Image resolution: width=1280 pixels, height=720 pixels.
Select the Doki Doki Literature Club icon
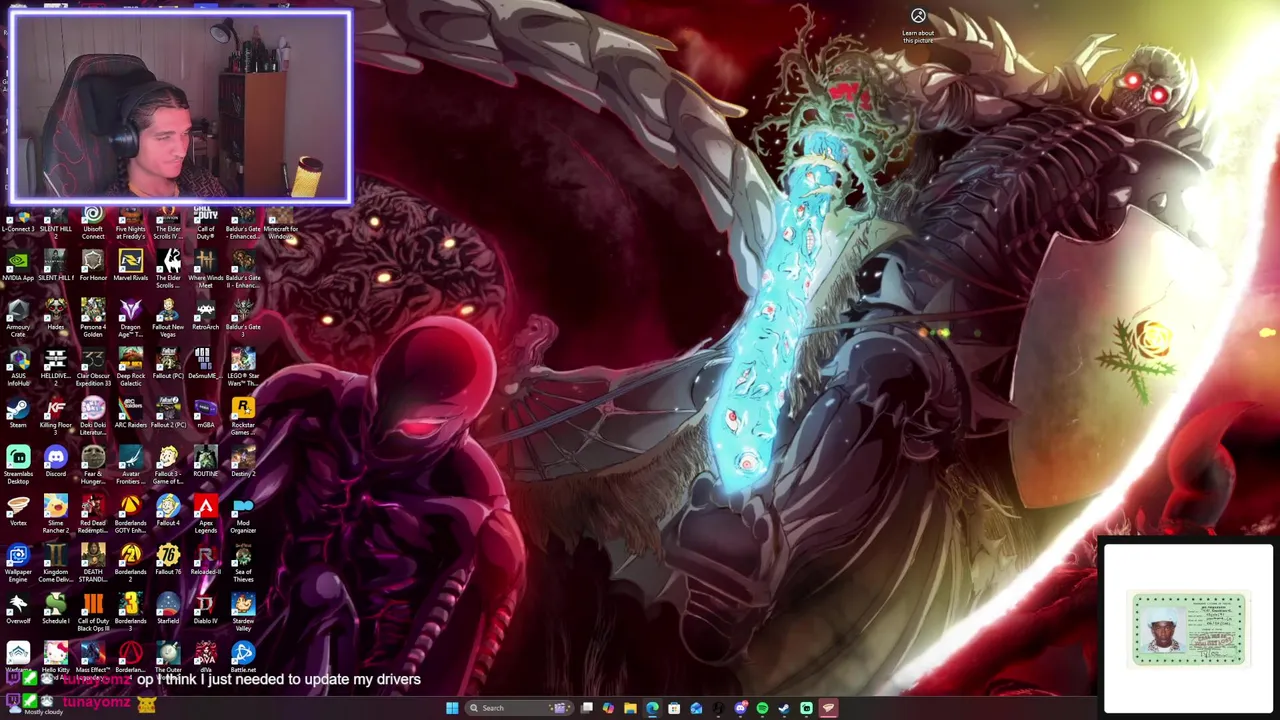coord(93,418)
